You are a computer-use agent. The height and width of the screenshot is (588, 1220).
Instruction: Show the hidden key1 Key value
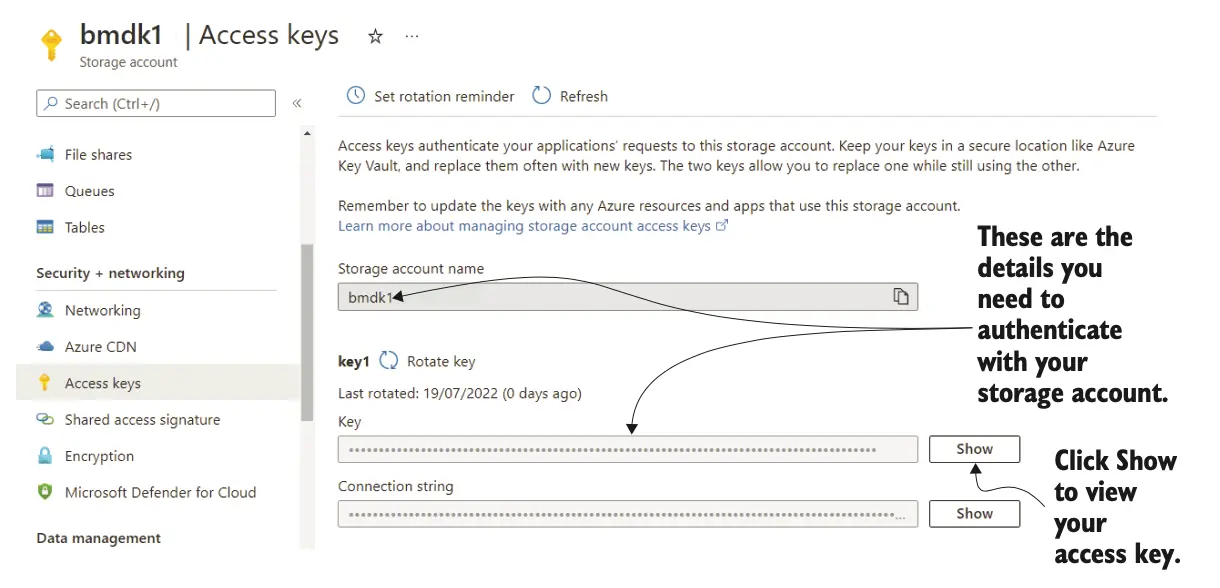pos(974,449)
